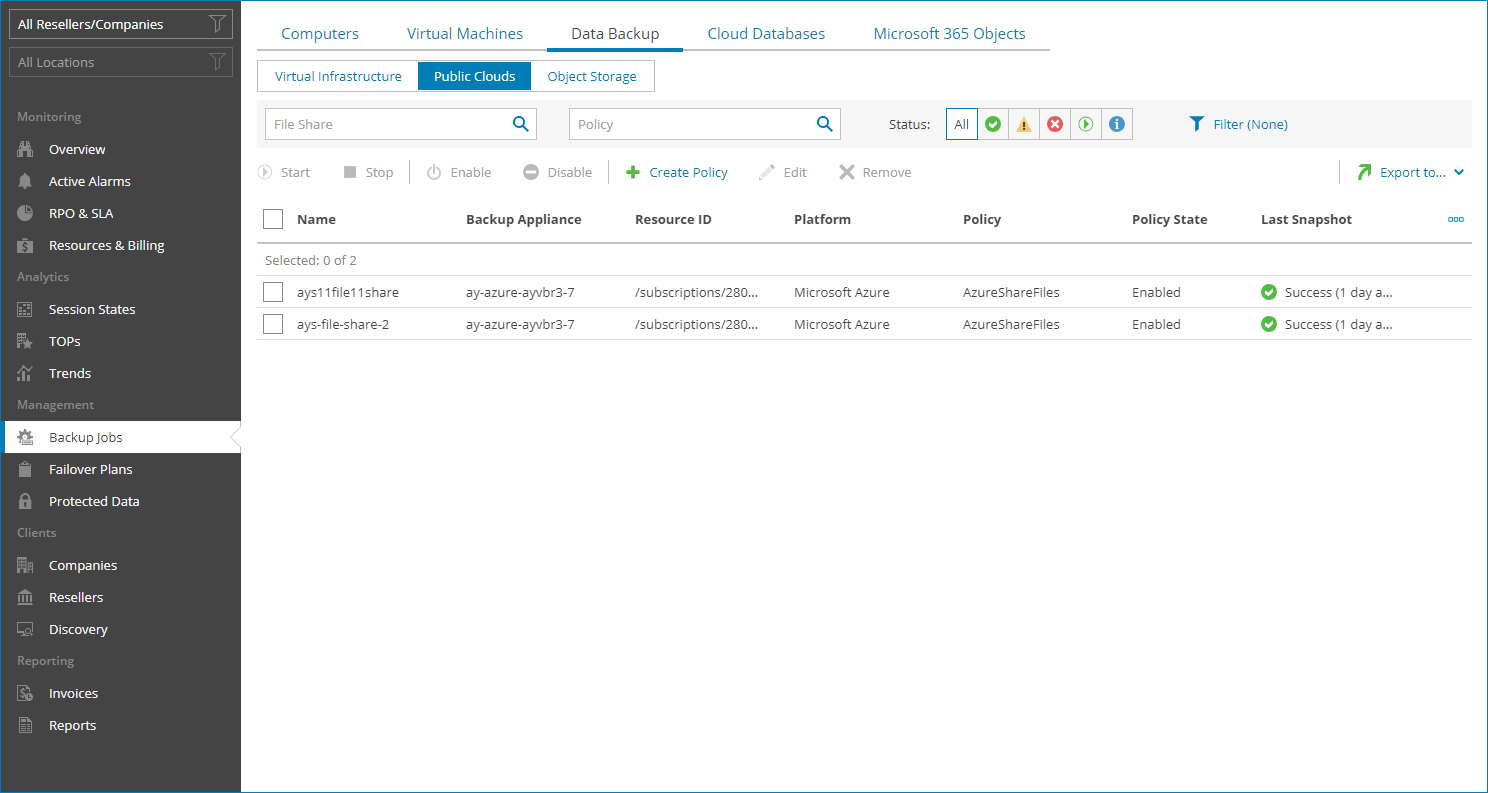Open Active Alarms in the sidebar
The height and width of the screenshot is (793, 1488).
(x=89, y=181)
